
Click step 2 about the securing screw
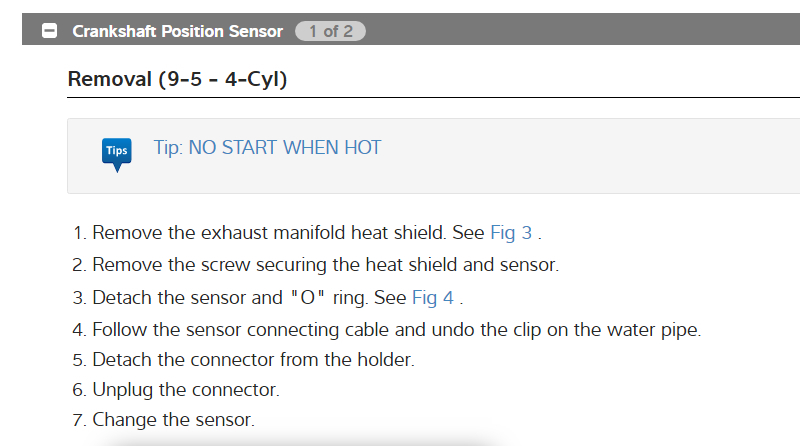[325, 265]
